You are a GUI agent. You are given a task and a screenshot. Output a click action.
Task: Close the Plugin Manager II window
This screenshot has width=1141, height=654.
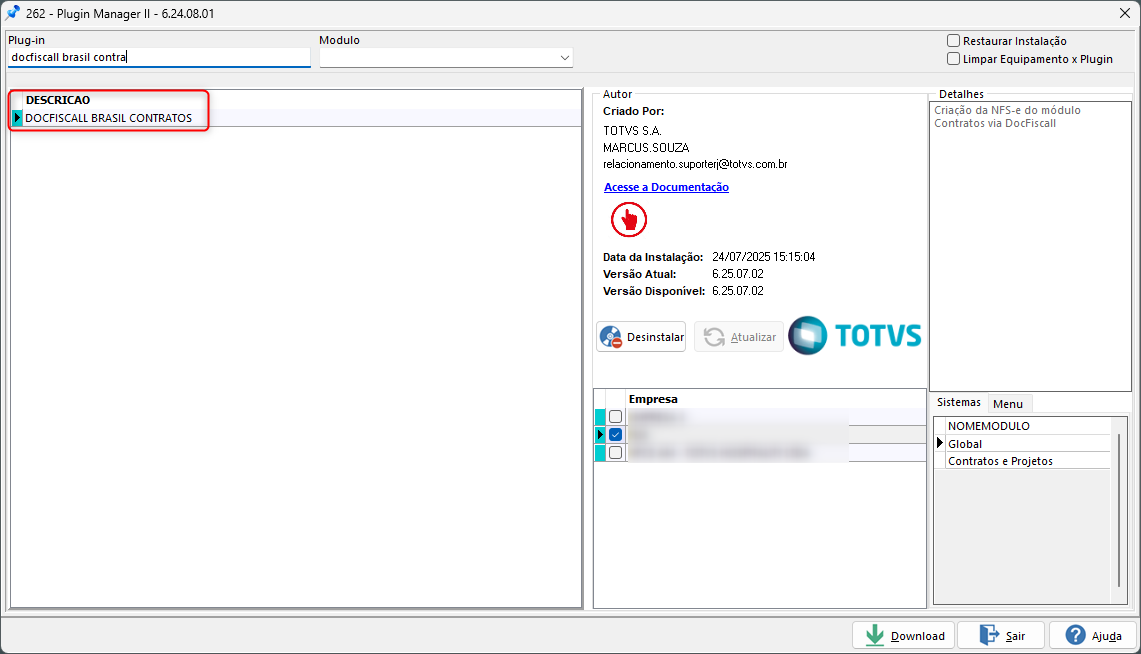pos(1124,13)
